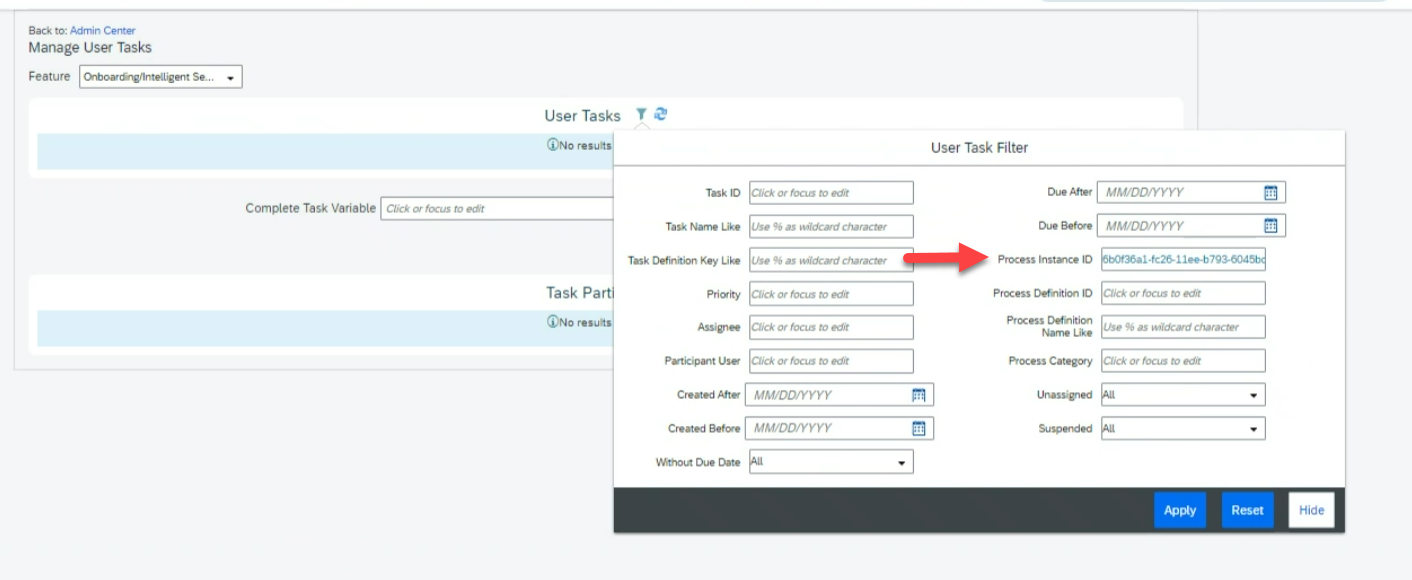Focus the Complete Task Variable field
This screenshot has height=580, width=1412.
coord(497,209)
